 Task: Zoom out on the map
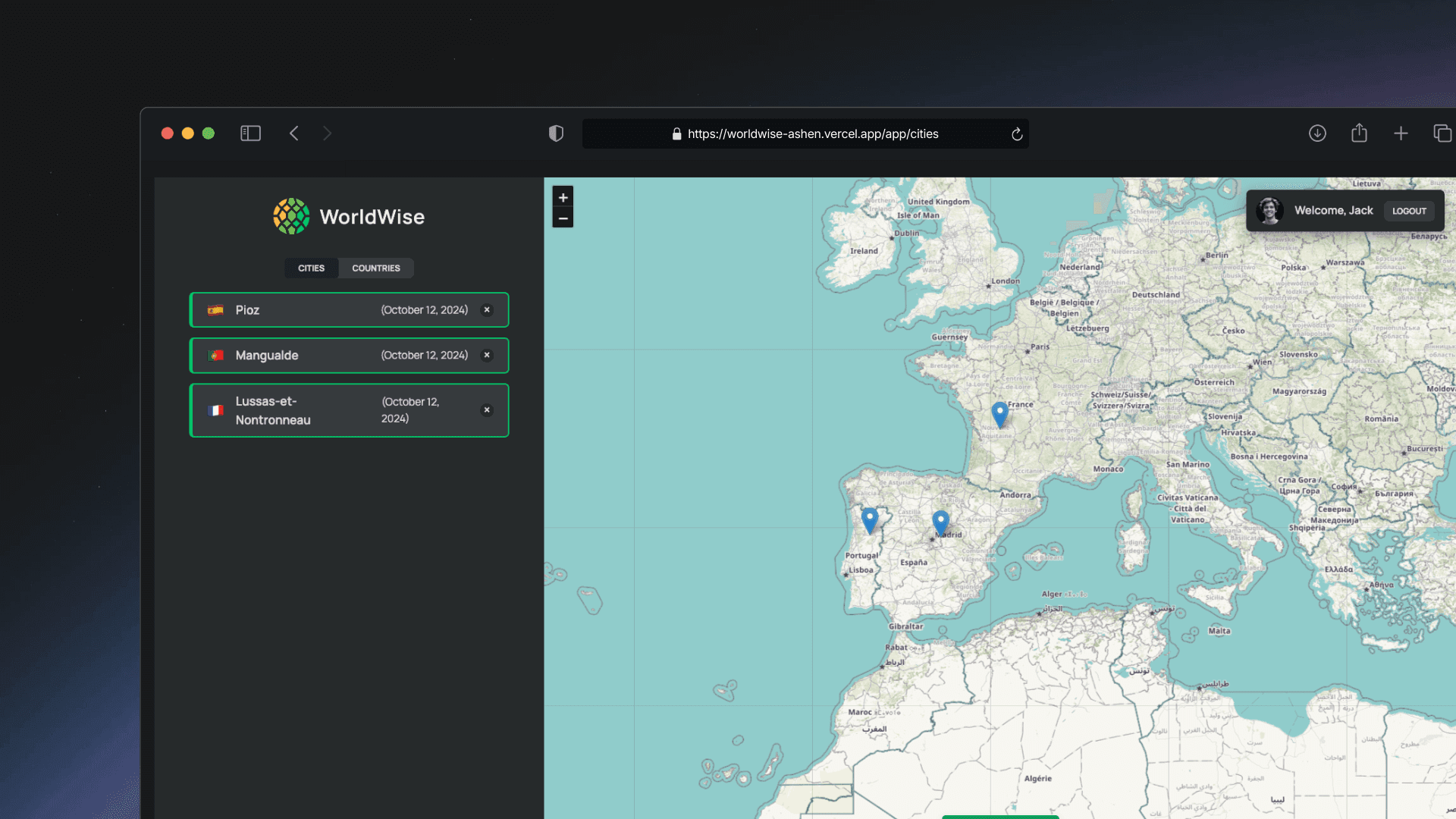click(x=563, y=218)
